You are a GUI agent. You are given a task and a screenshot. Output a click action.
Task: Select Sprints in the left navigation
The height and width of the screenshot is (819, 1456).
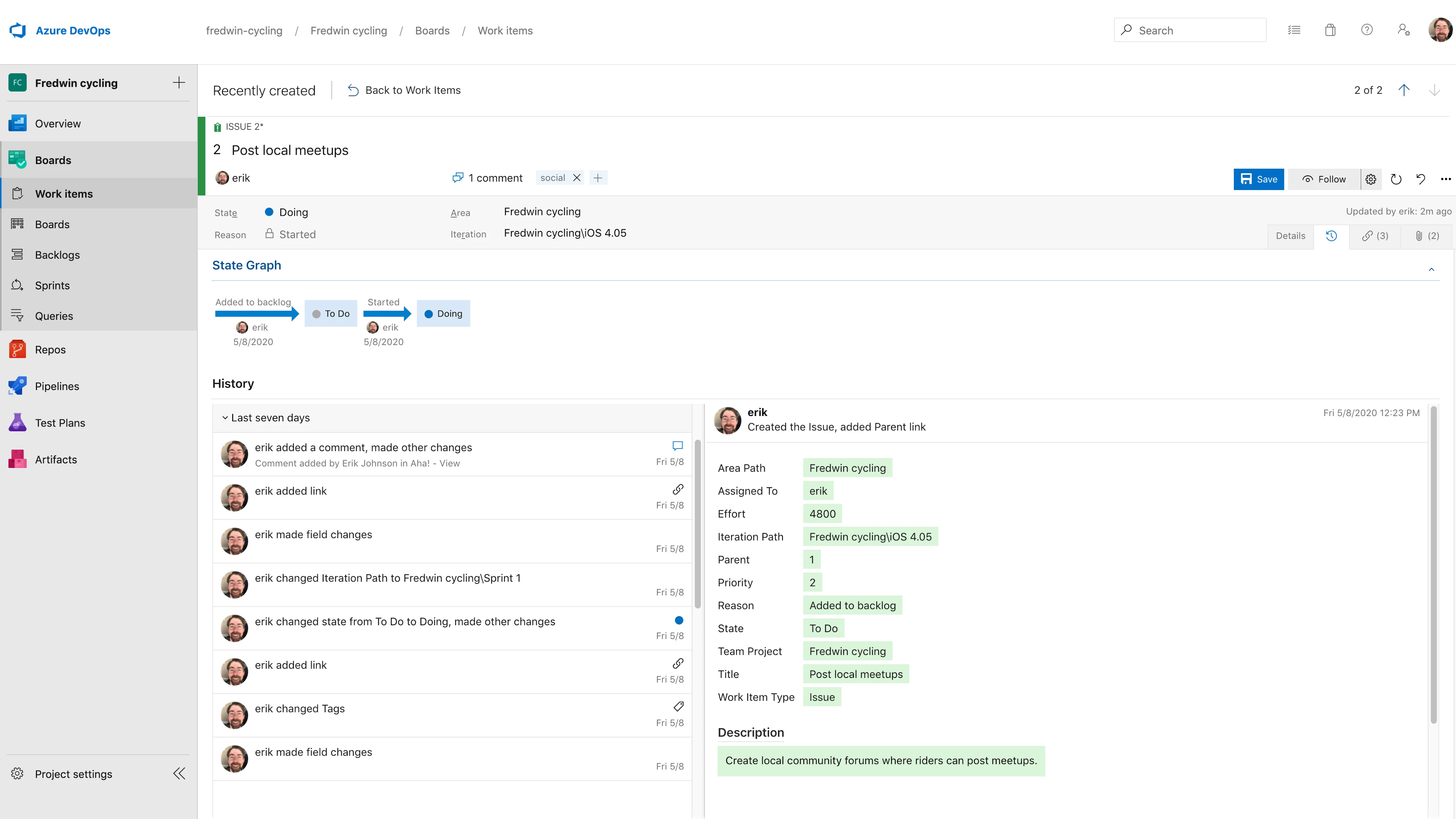[52, 286]
